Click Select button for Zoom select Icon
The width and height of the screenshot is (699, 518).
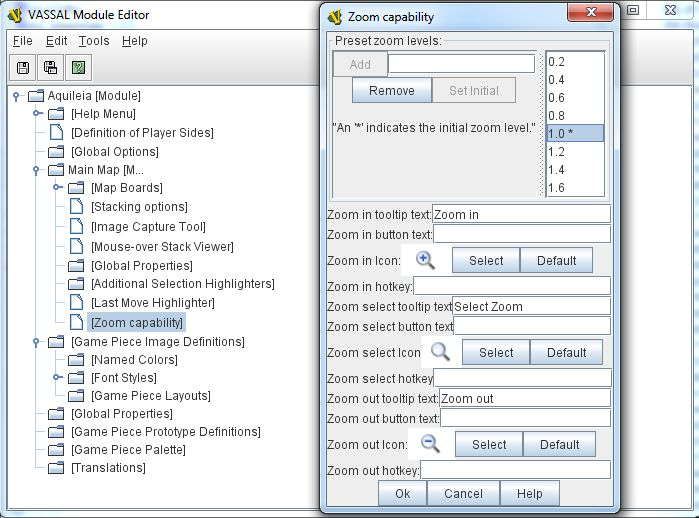tap(496, 353)
